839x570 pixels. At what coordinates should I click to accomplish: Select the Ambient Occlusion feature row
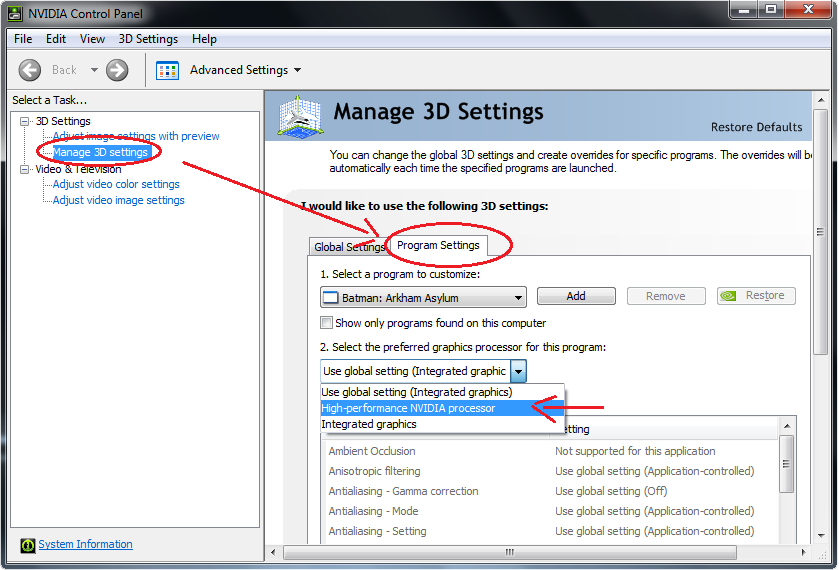[551, 451]
